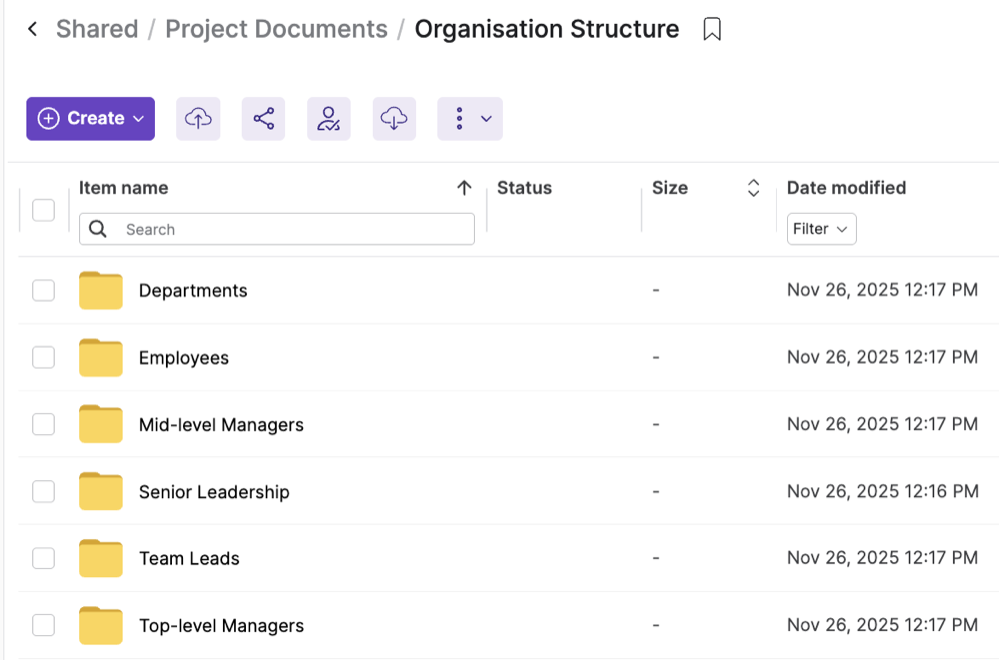
Task: Click the share icon in toolbar
Action: pyautogui.click(x=263, y=119)
